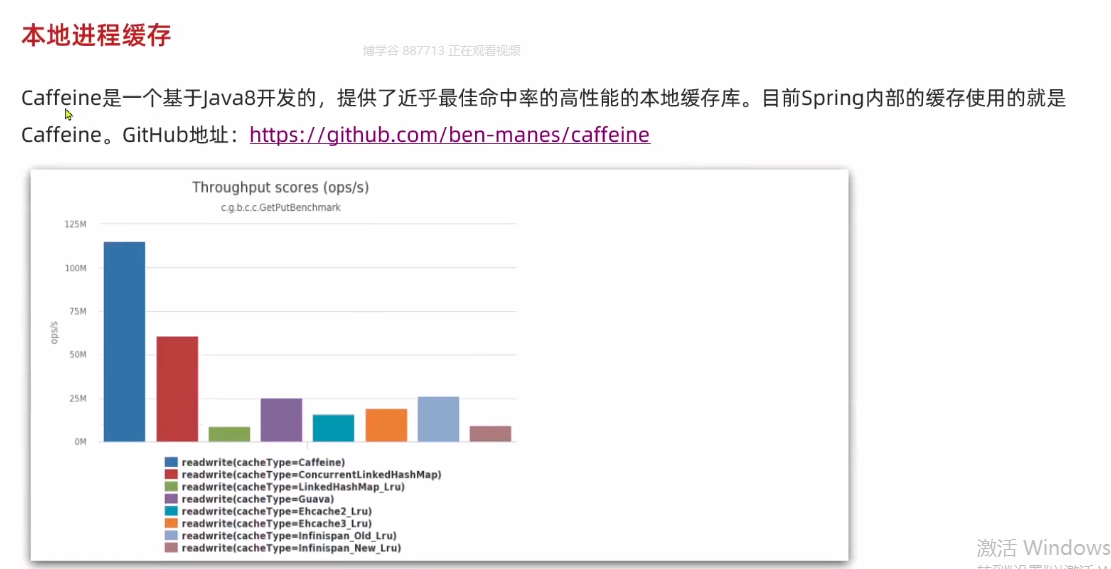Click the rose Infinispan_New_Lru legend swatch

pyautogui.click(x=171, y=548)
